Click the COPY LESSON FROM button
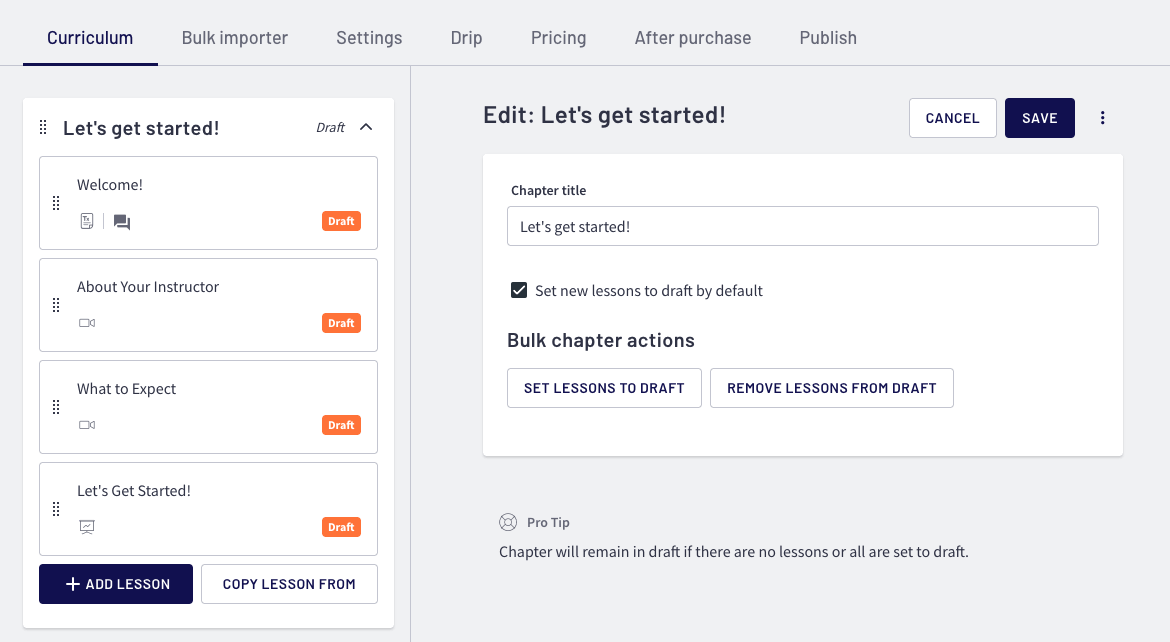 289,583
